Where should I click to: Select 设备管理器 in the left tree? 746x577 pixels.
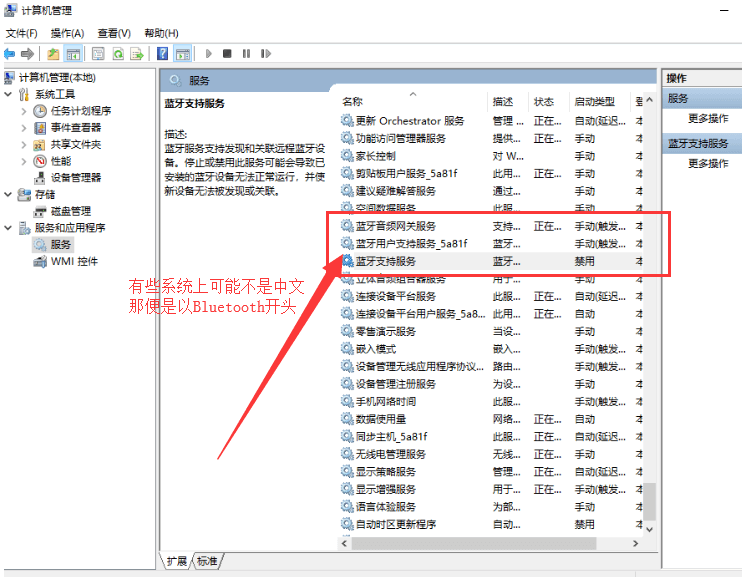point(75,177)
